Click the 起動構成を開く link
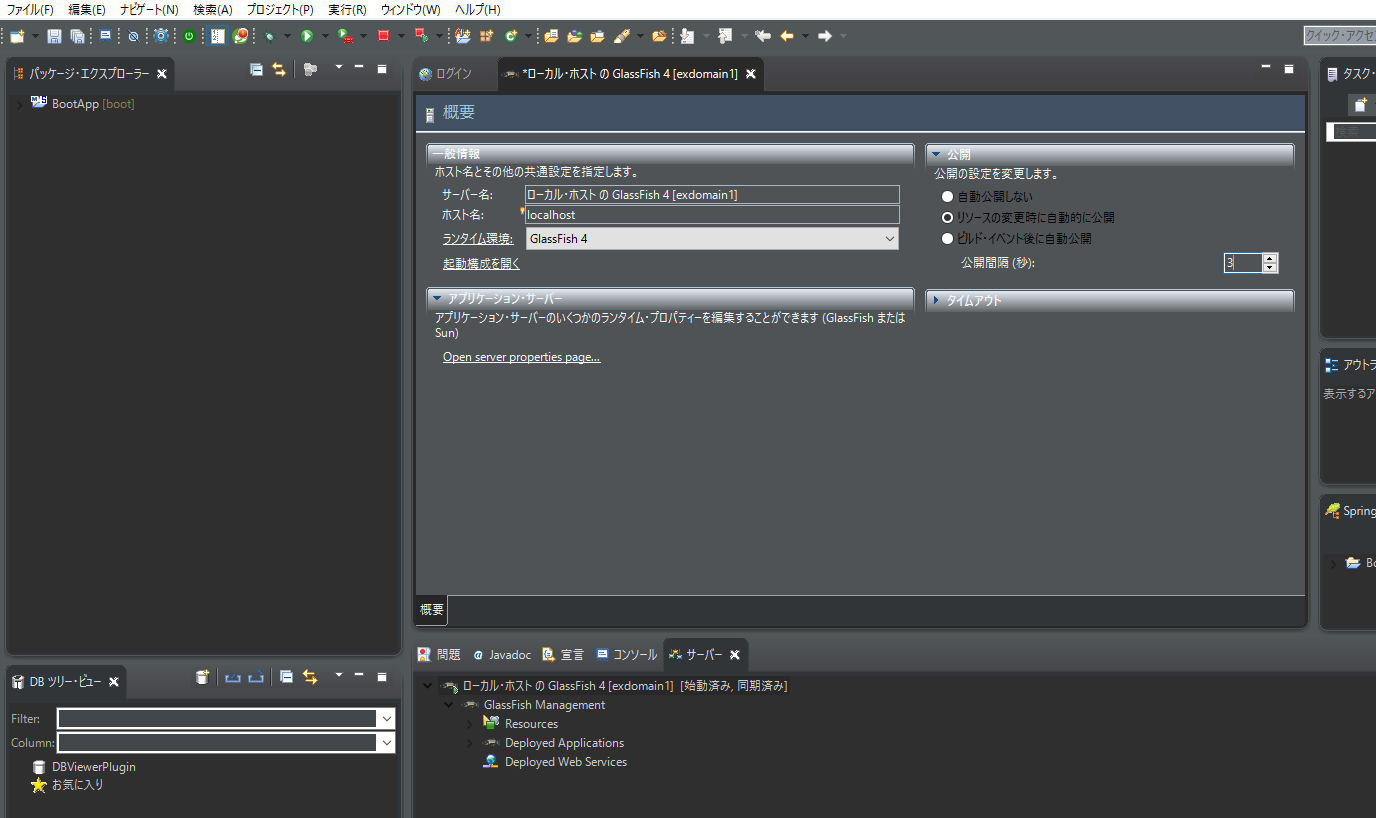The height and width of the screenshot is (818, 1376). [x=482, y=264]
